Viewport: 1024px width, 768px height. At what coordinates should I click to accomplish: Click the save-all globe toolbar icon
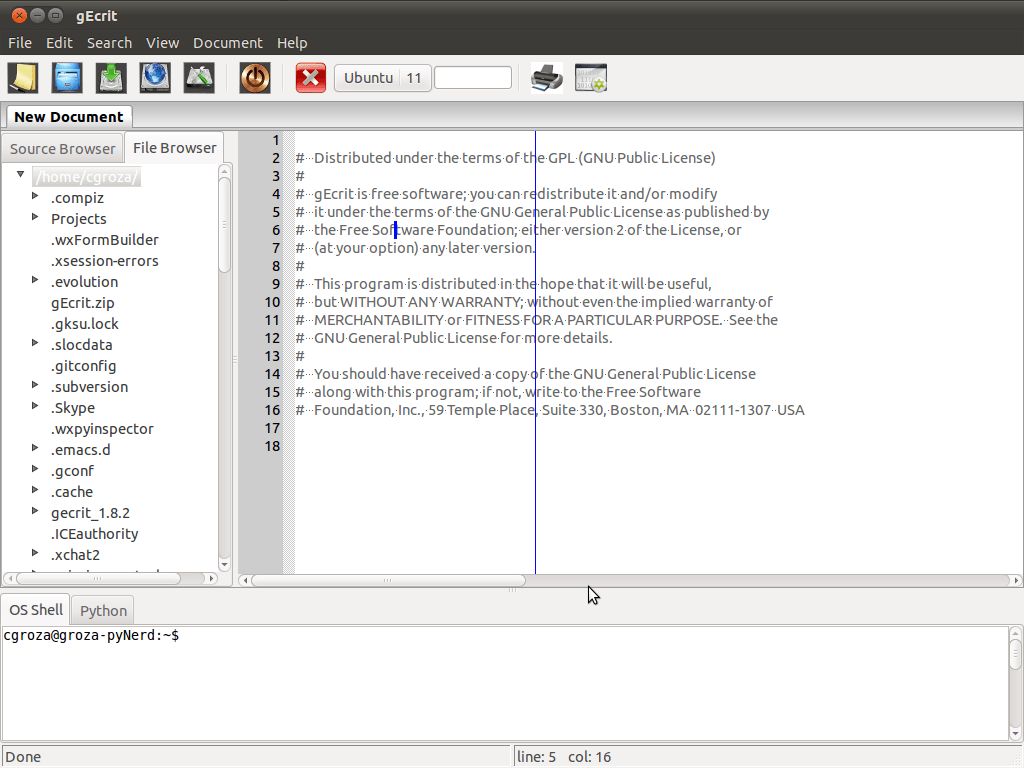point(154,77)
